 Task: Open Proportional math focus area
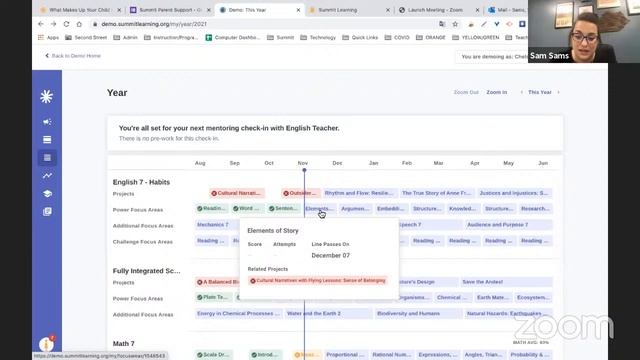346,355
